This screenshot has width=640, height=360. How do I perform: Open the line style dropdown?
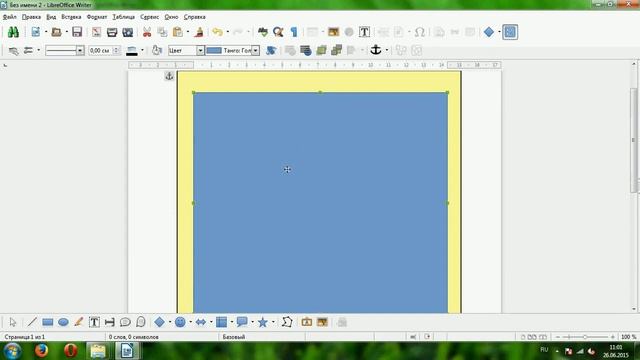tap(80, 50)
